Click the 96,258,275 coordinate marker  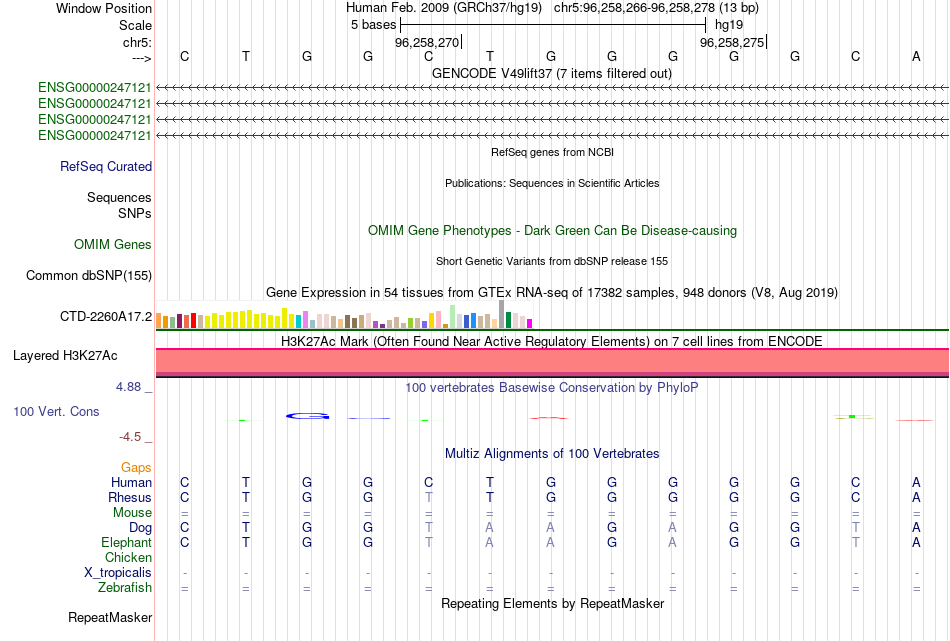pyautogui.click(x=732, y=42)
